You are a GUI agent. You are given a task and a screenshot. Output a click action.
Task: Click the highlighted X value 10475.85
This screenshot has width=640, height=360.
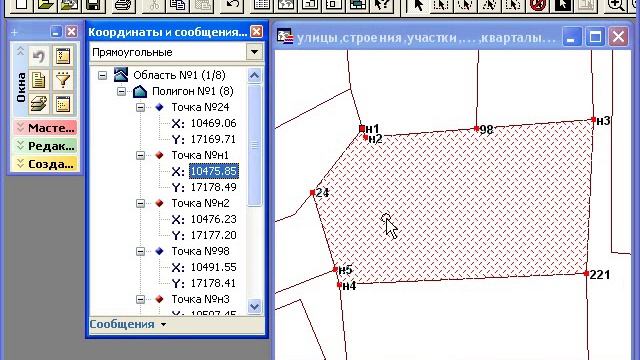[213, 171]
